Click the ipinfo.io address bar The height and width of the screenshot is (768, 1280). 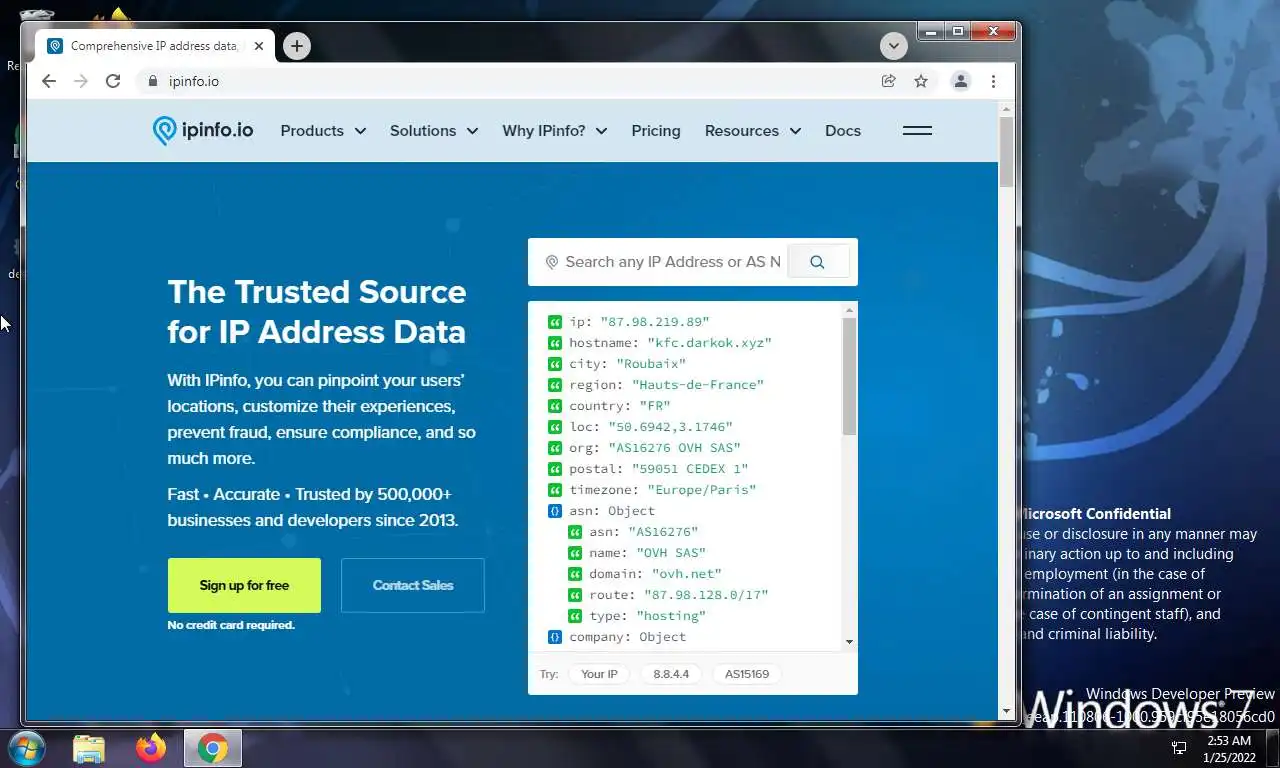[x=510, y=81]
